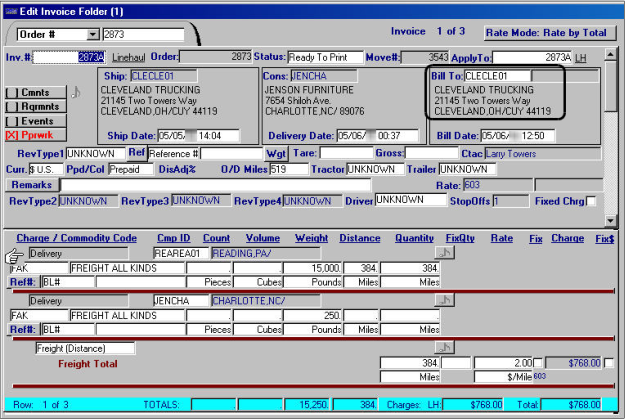Click the Volume column header

point(263,238)
